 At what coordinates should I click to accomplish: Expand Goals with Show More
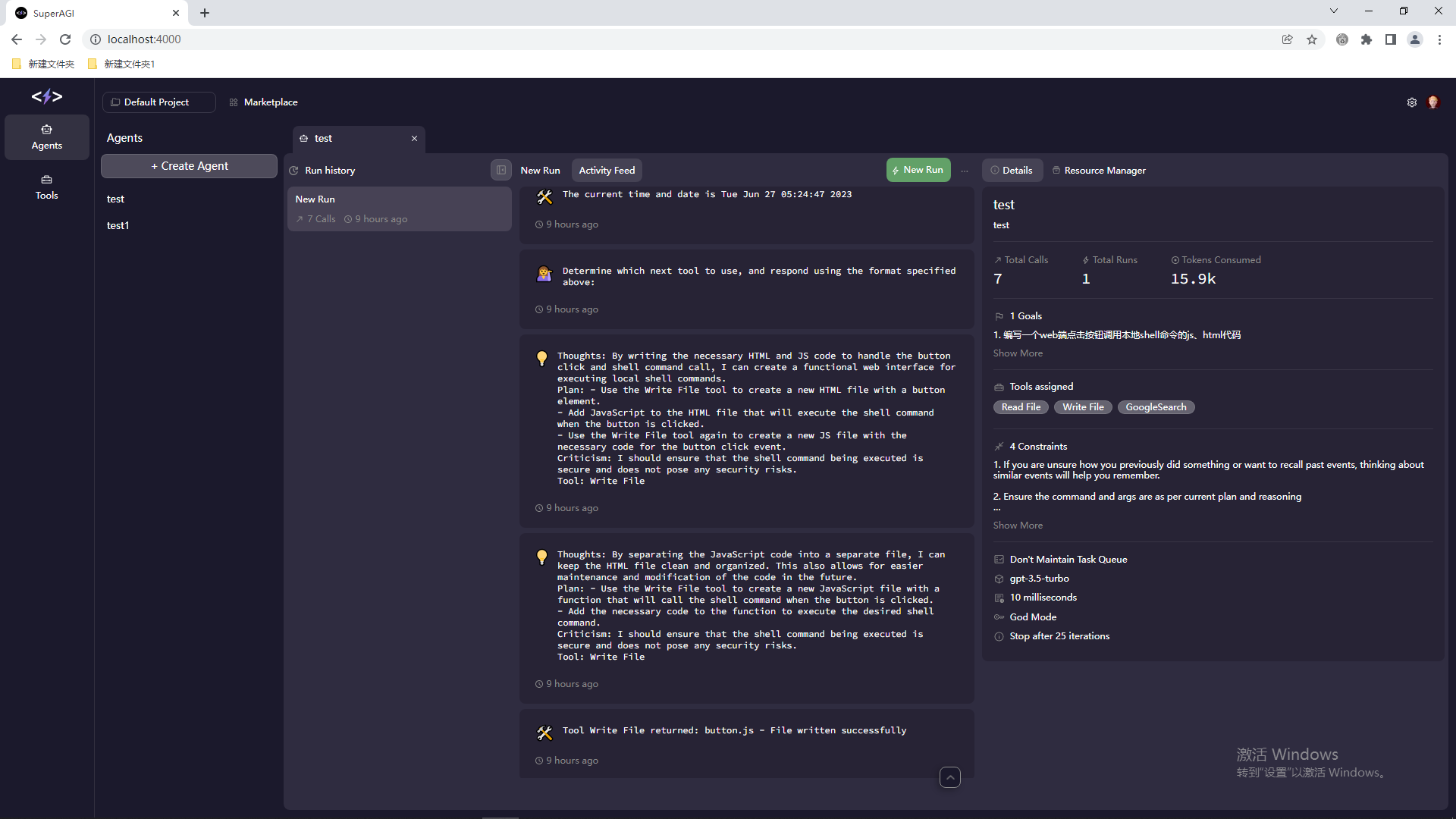point(1018,353)
